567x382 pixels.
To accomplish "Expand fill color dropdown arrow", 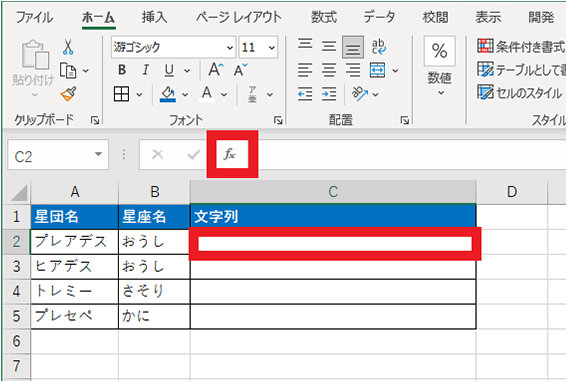I will point(185,95).
